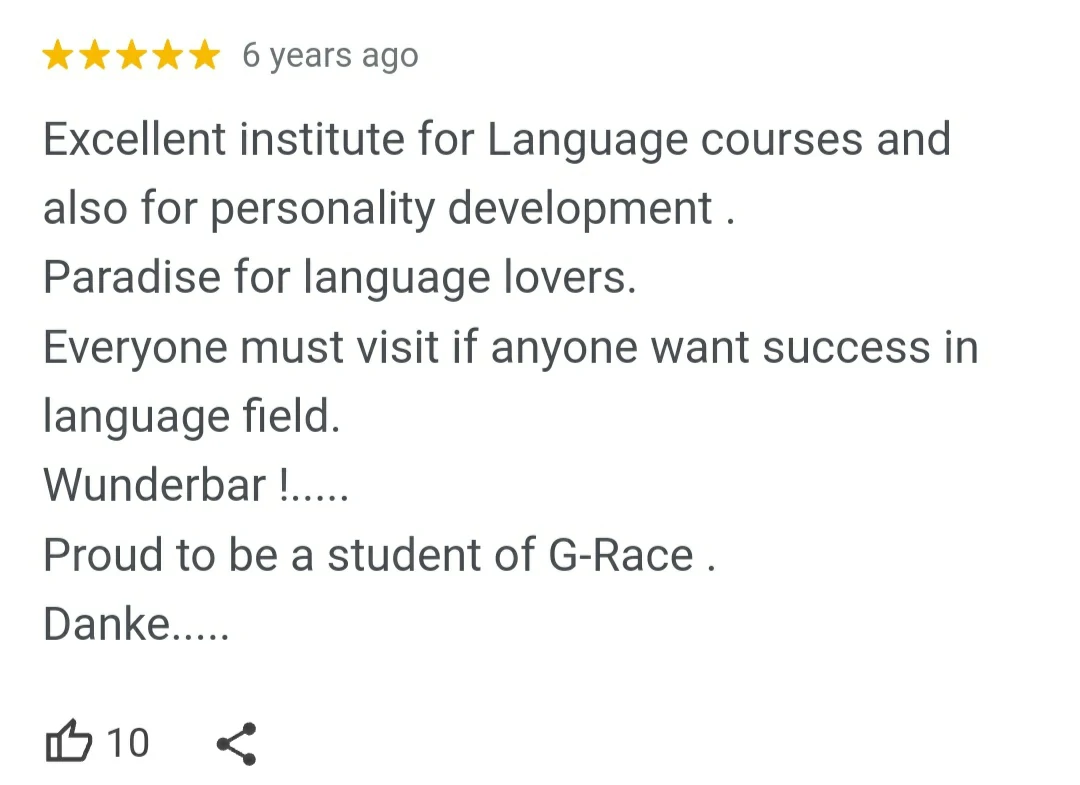Click the '6 years ago' timestamp
Screen dimensions: 1080x785
click(x=330, y=56)
